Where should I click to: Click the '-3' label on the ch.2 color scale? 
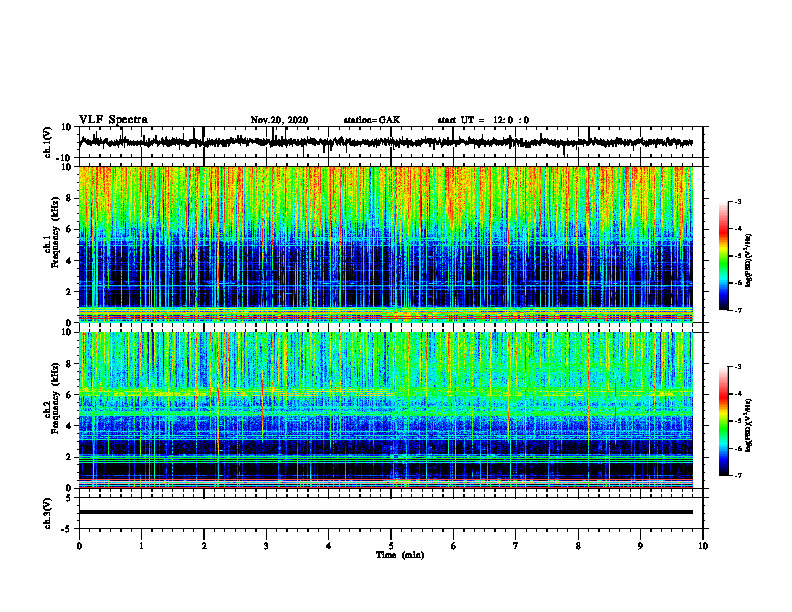coord(738,367)
